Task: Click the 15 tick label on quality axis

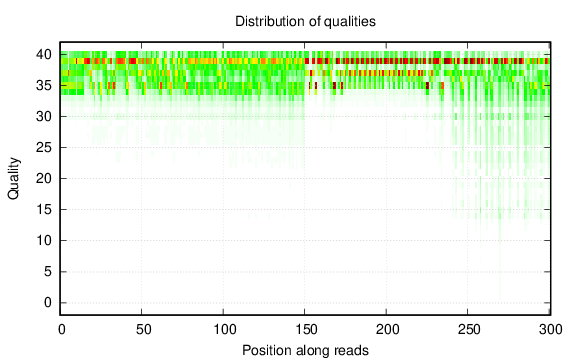Action: click(x=44, y=209)
